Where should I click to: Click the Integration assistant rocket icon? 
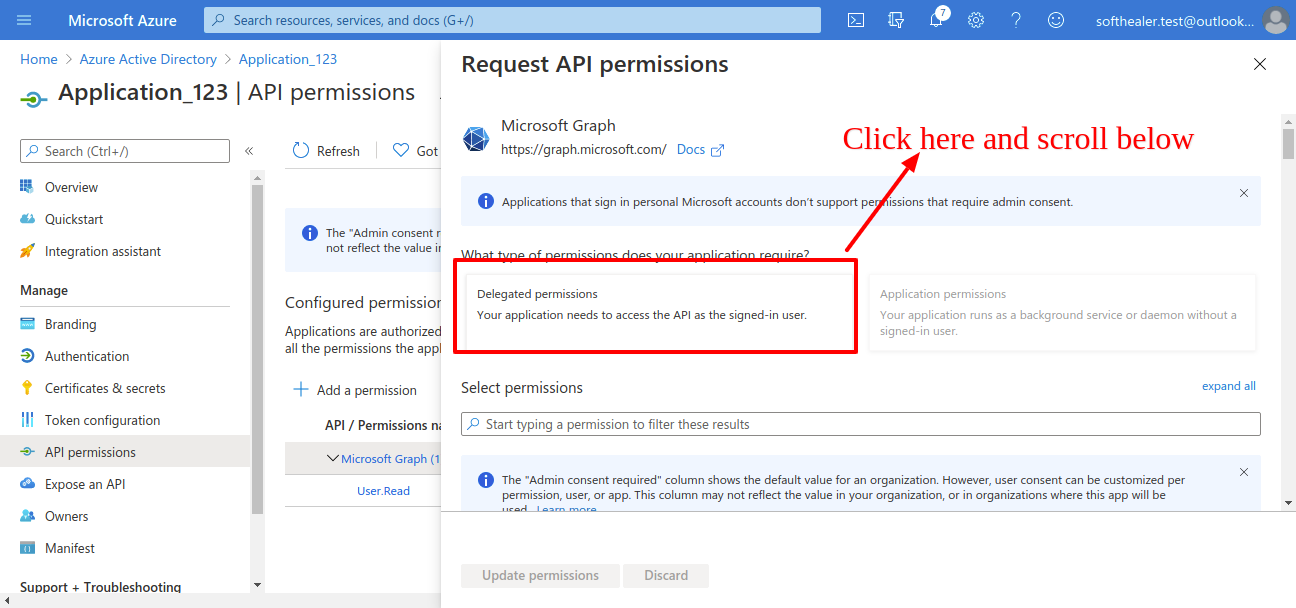27,251
